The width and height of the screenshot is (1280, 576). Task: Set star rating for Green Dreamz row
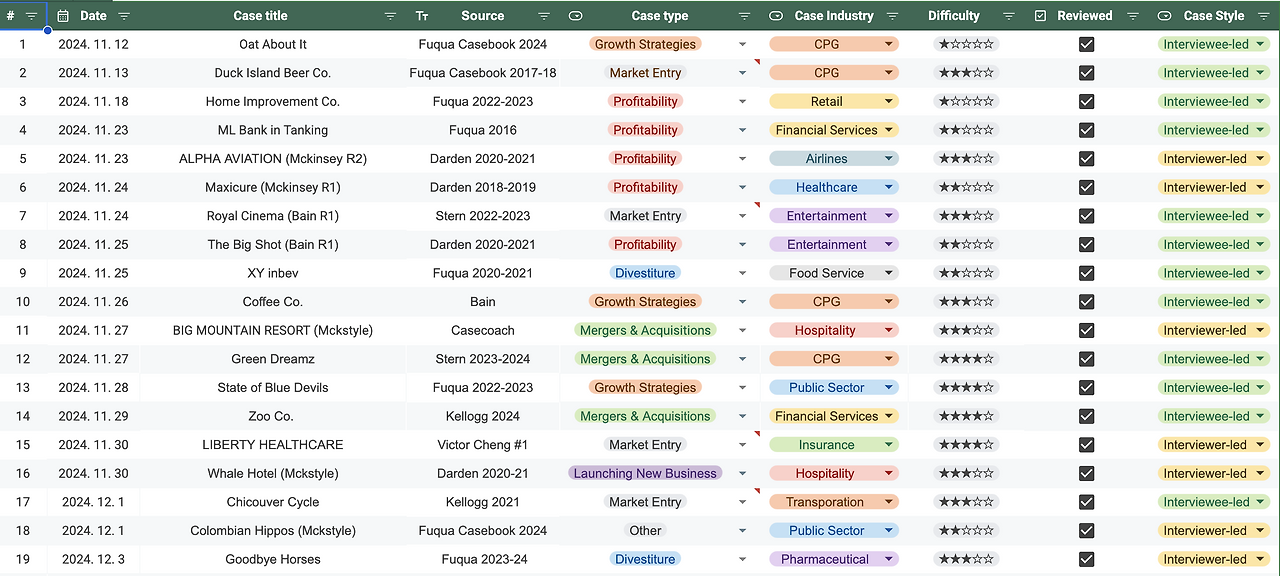pyautogui.click(x=965, y=359)
